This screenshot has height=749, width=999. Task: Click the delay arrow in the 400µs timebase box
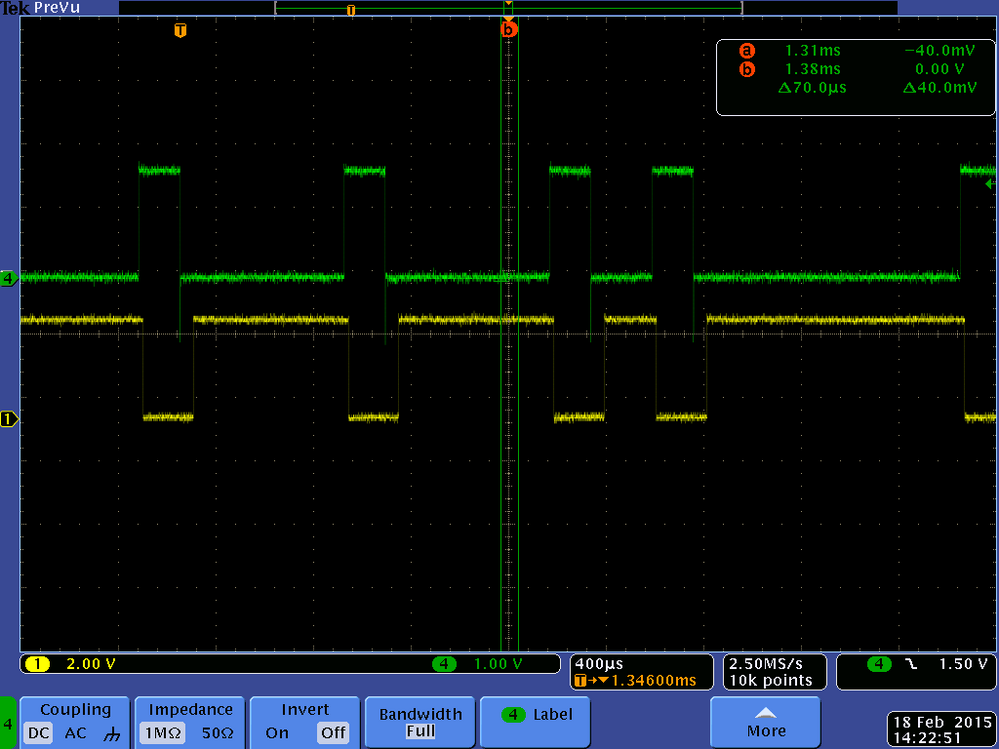(x=600, y=678)
